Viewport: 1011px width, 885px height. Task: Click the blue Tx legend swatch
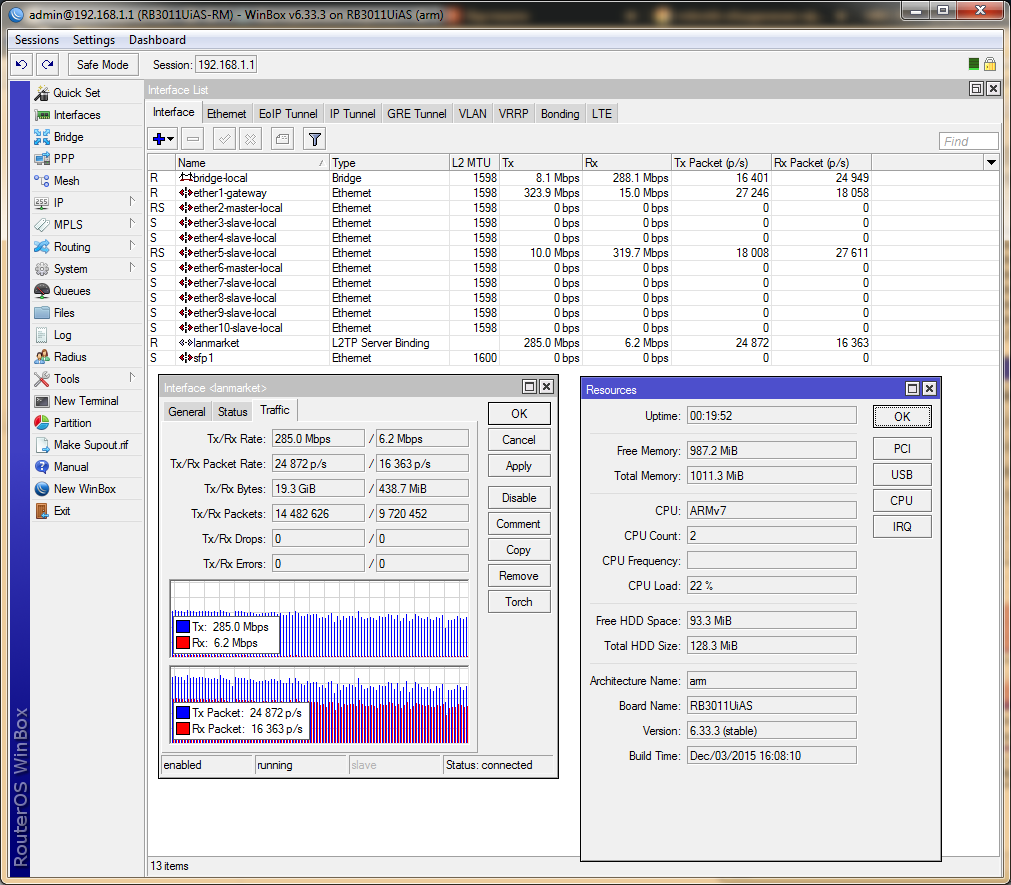pyautogui.click(x=183, y=627)
